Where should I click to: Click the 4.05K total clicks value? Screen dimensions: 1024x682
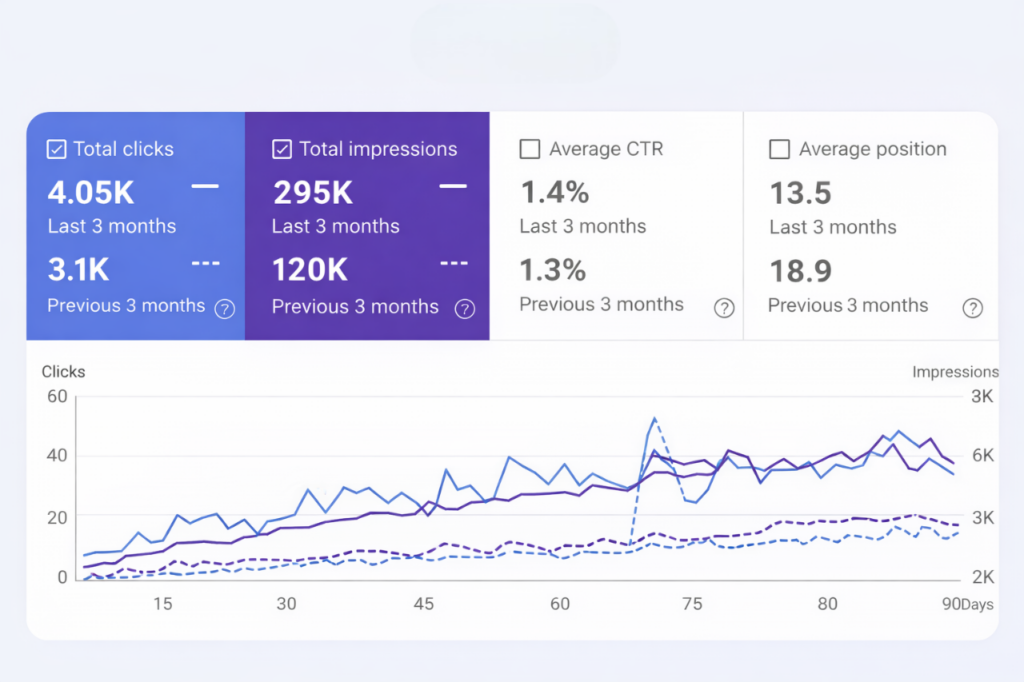tap(91, 192)
